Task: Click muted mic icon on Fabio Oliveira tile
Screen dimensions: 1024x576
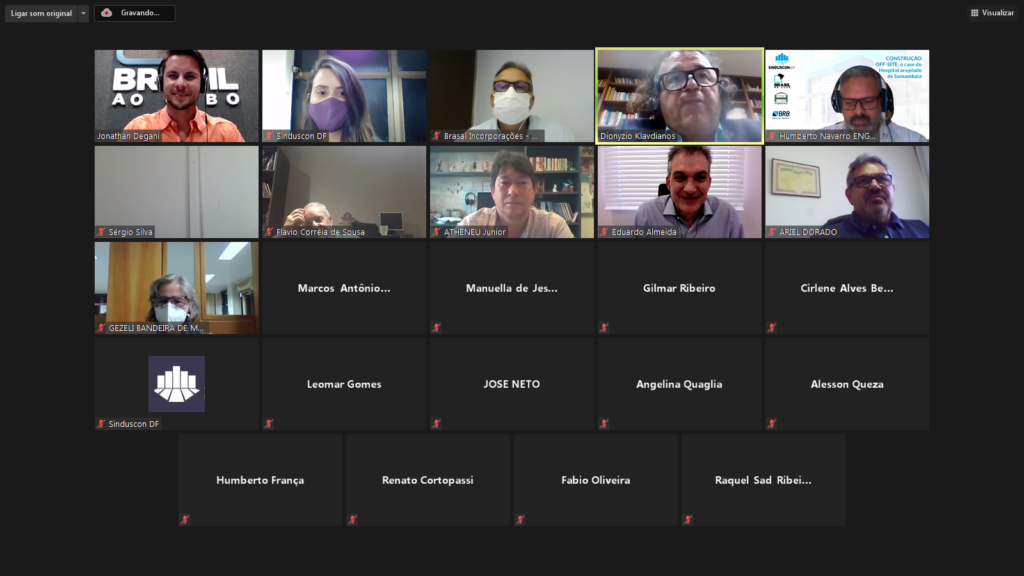Action: (x=520, y=519)
